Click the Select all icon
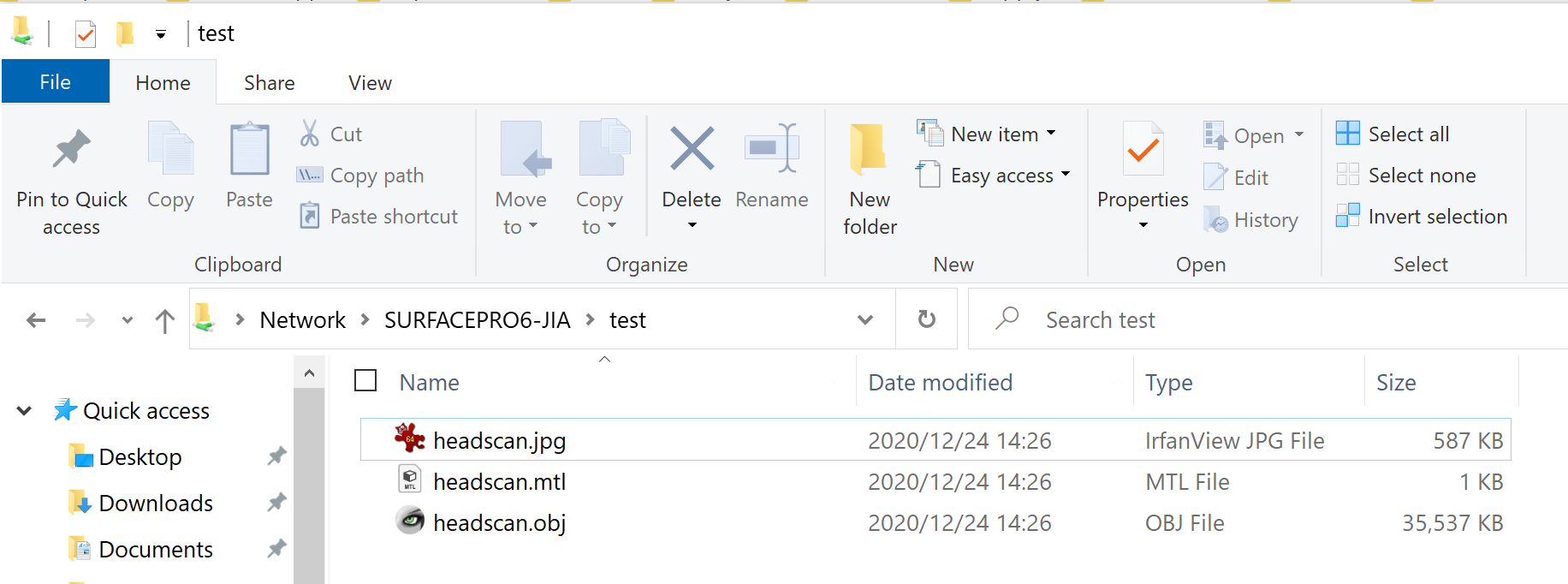 (x=1347, y=133)
